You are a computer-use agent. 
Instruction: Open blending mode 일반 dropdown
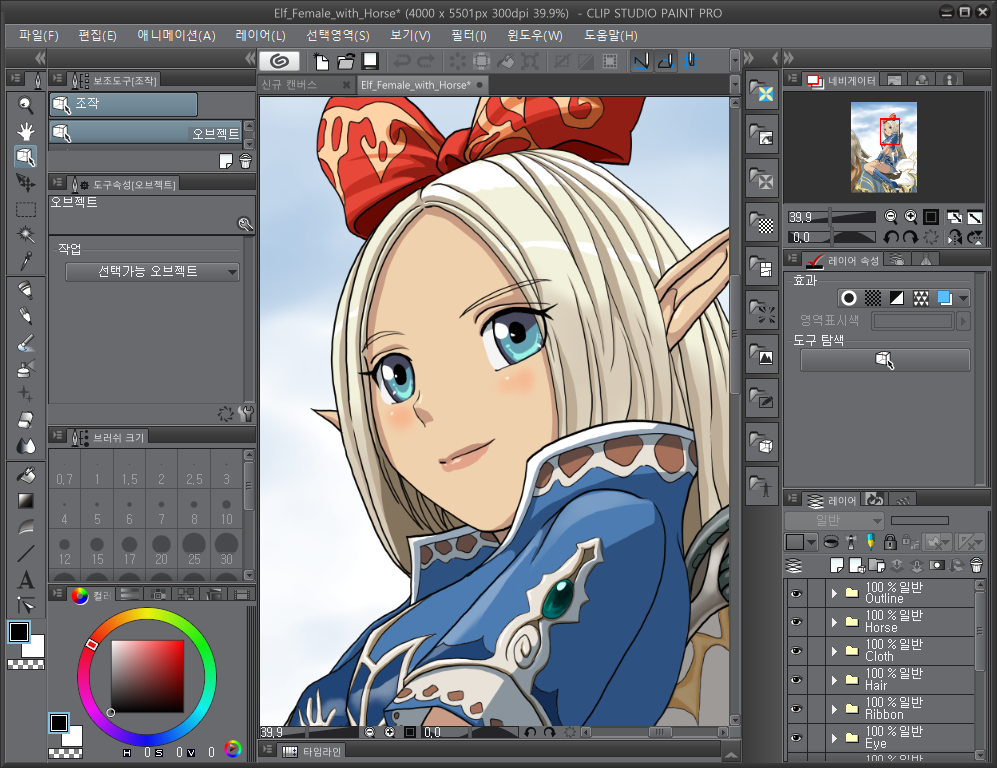point(834,521)
